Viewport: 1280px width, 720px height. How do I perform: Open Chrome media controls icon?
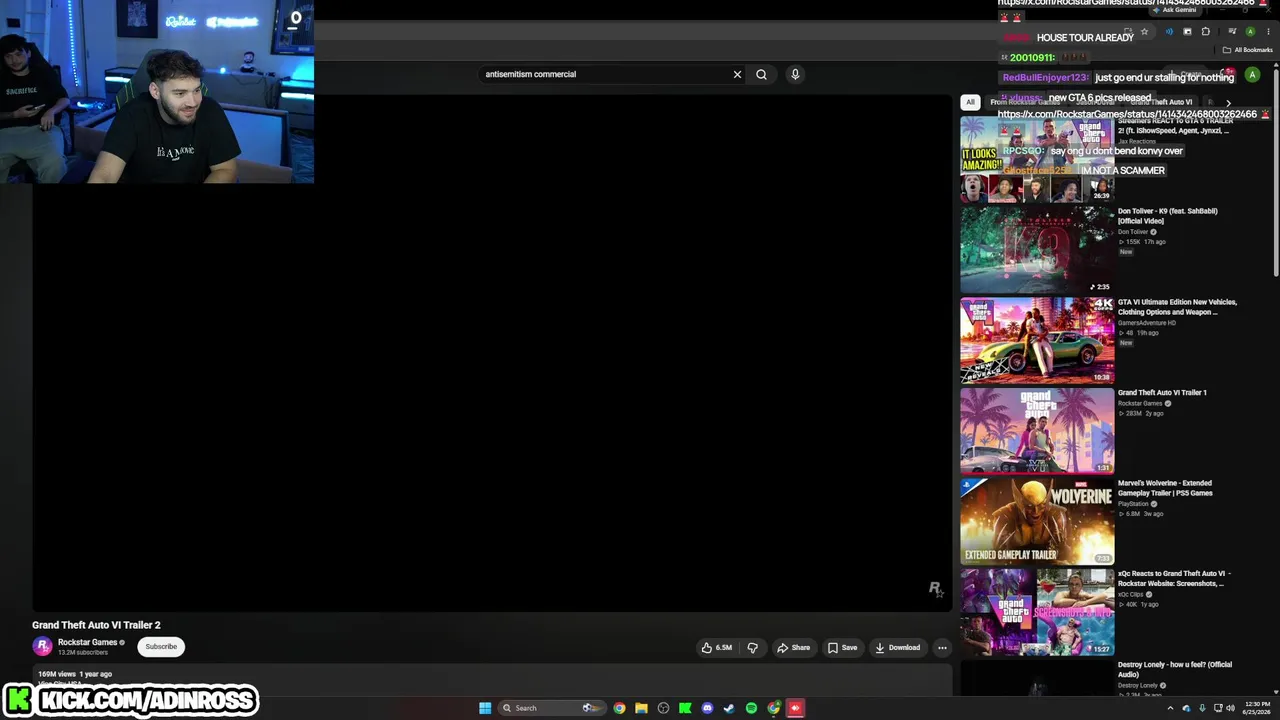click(x=1231, y=32)
